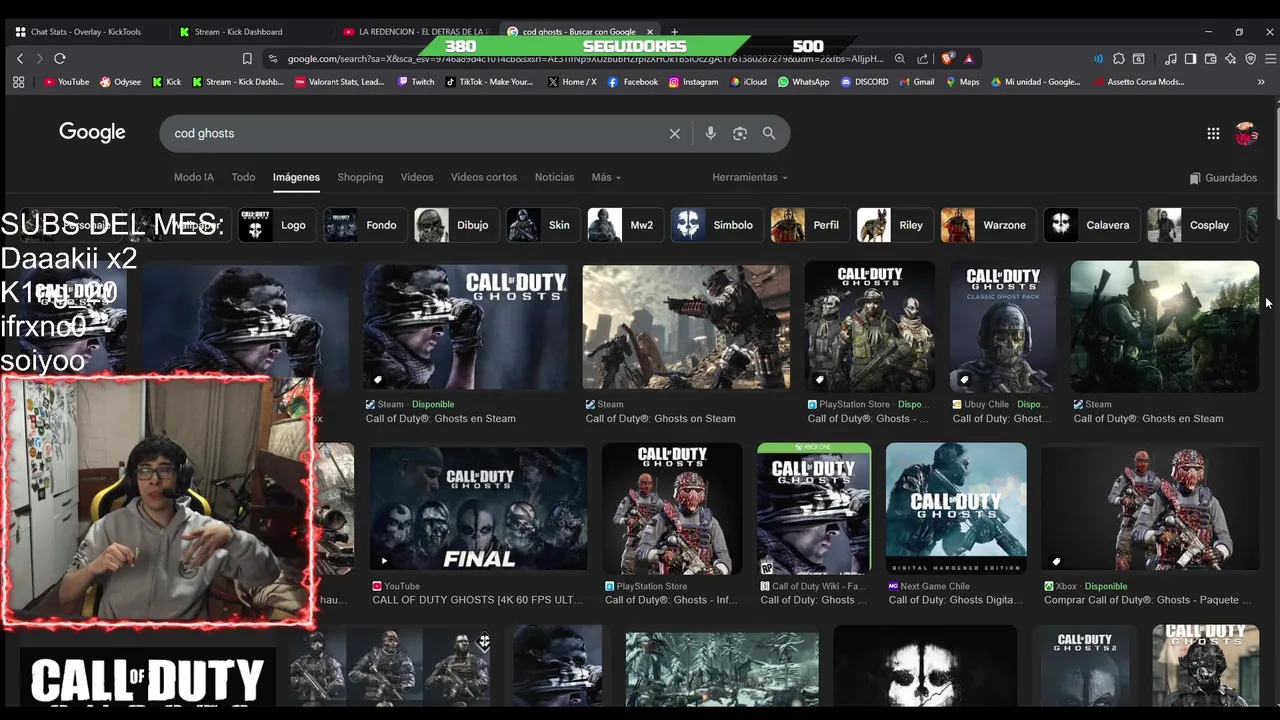Switch to Videos cortos tab
Image resolution: width=1280 pixels, height=720 pixels.
coord(484,177)
